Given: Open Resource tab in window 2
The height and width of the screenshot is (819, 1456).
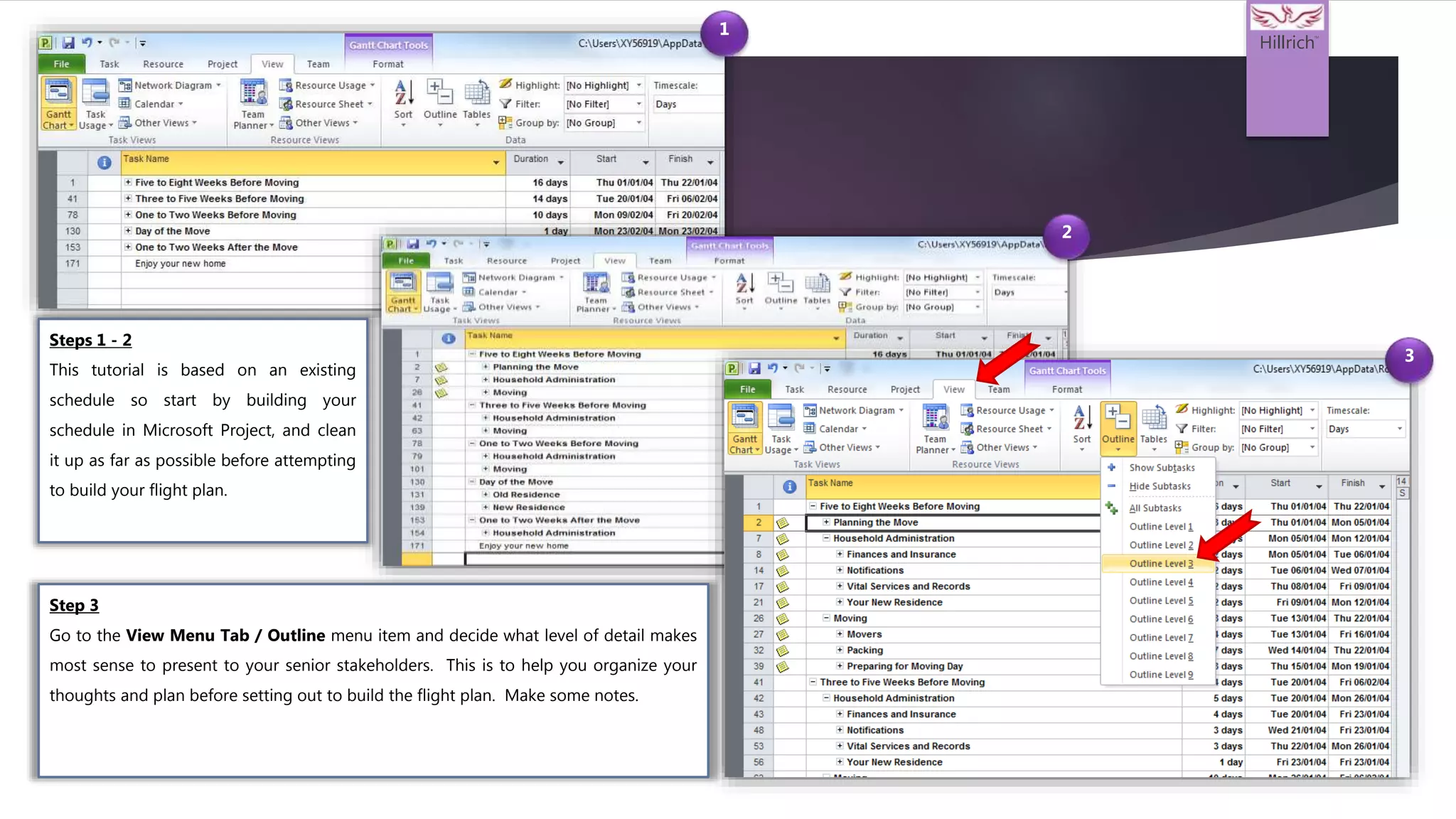Looking at the screenshot, I should tap(507, 261).
